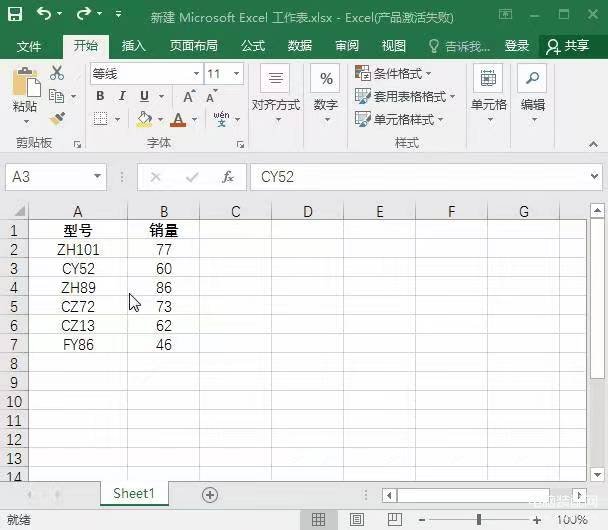
Task: Cut selection with the scissors icon
Action: [x=57, y=73]
